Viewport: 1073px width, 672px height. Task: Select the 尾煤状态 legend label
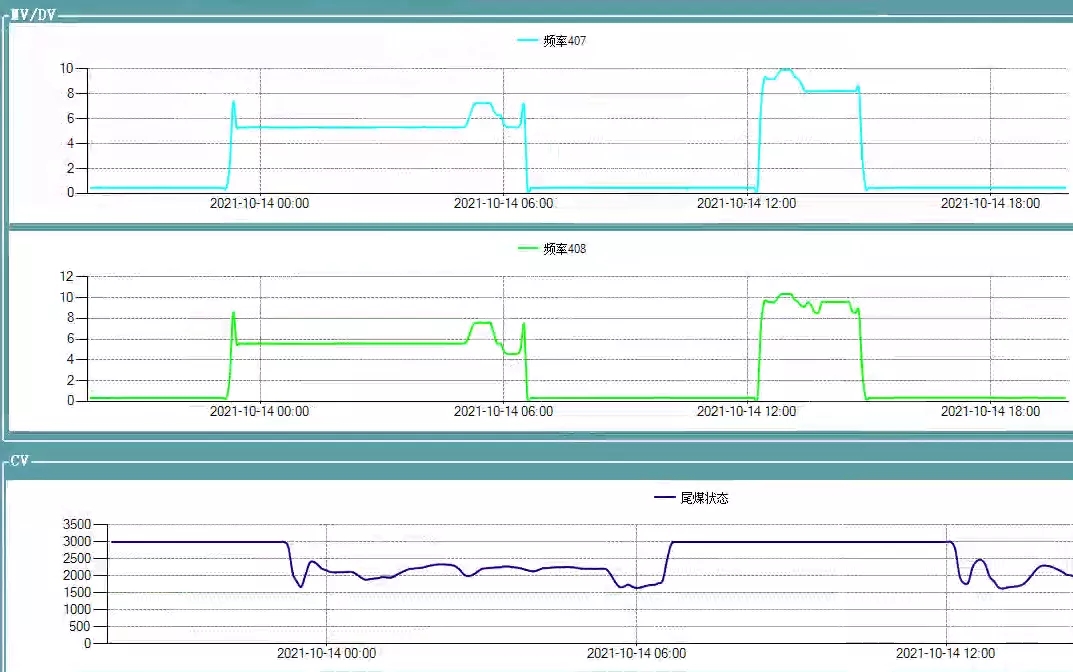[704, 497]
